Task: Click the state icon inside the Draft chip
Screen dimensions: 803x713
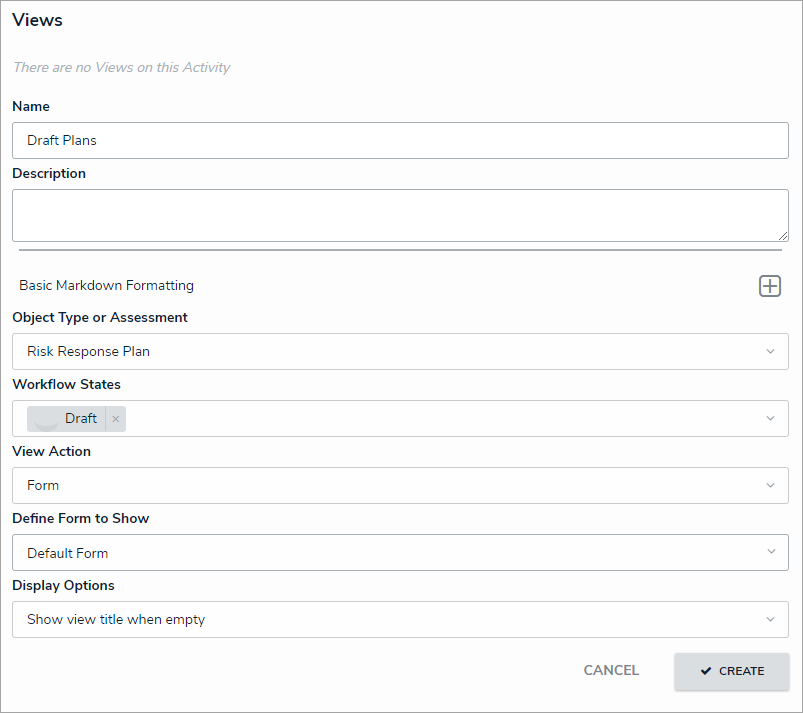Action: pyautogui.click(x=47, y=419)
